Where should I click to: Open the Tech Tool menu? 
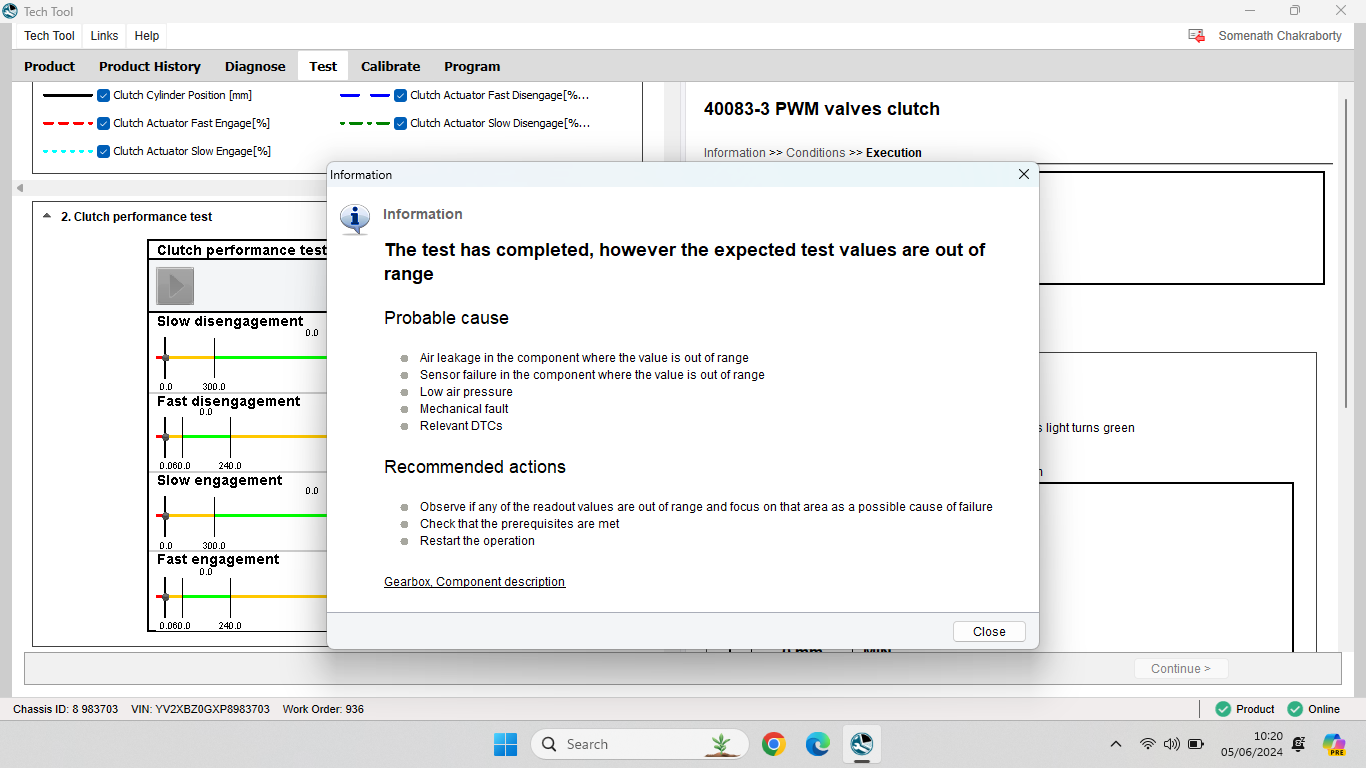tap(49, 35)
